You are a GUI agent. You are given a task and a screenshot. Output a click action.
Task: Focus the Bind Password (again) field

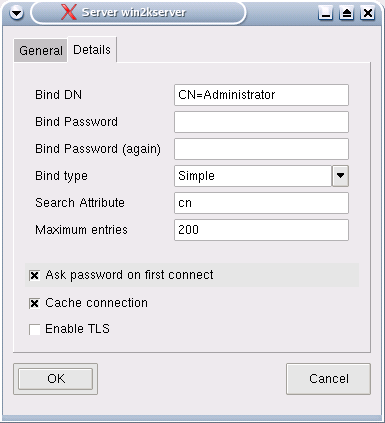[x=261, y=149]
